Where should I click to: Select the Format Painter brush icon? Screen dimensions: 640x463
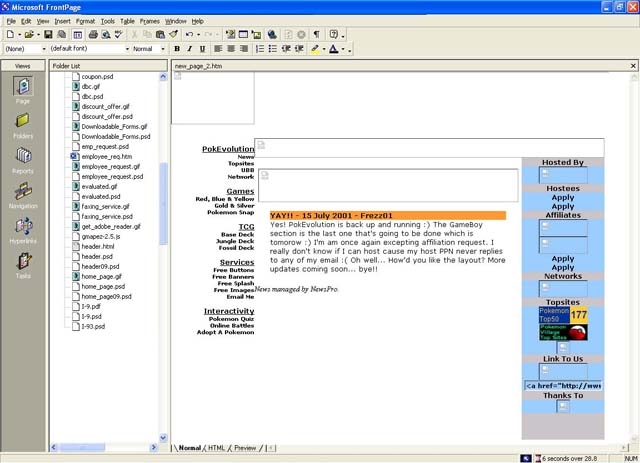173,35
